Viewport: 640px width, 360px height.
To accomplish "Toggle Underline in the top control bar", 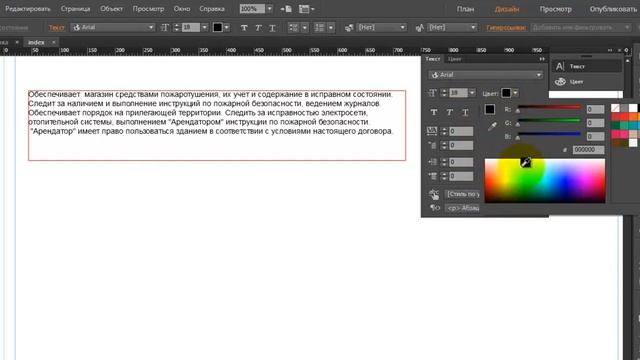I will pyautogui.click(x=272, y=28).
